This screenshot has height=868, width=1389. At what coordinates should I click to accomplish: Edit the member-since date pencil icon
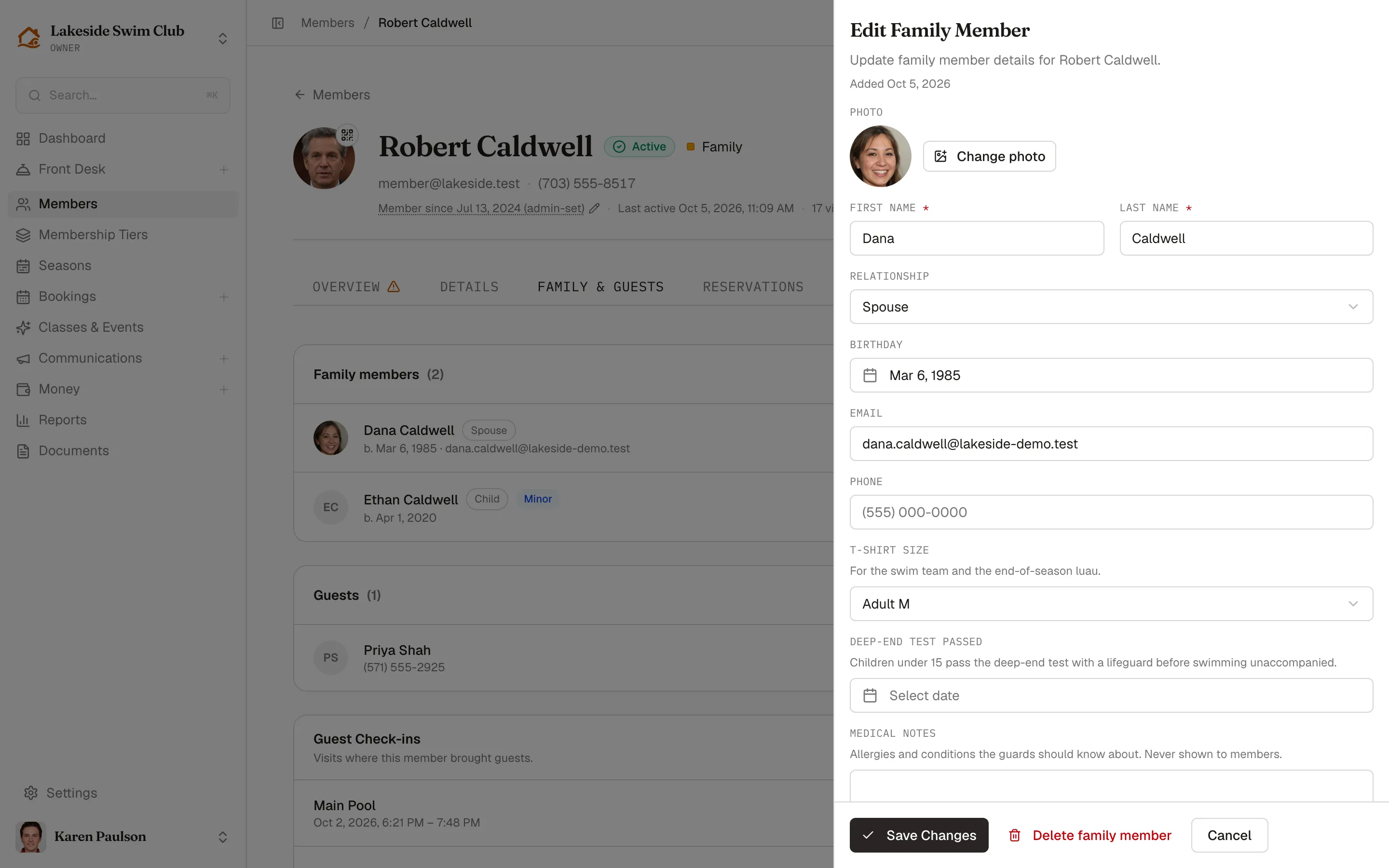point(594,208)
